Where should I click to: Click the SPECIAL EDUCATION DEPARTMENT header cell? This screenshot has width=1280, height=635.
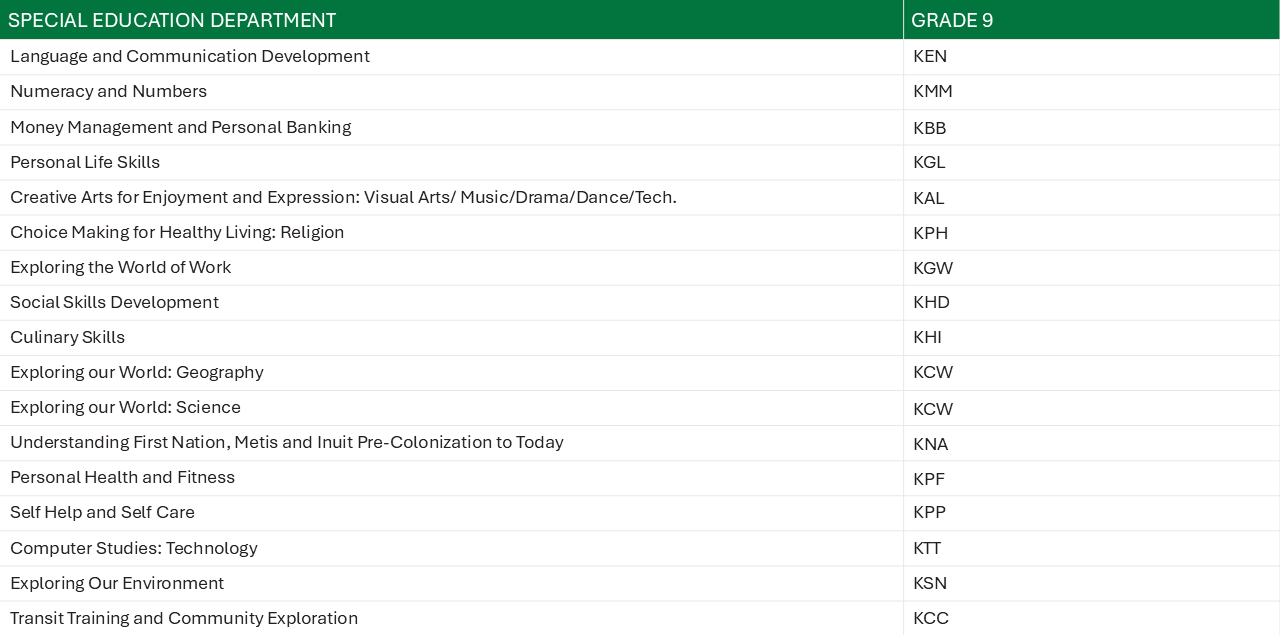[x=451, y=20]
